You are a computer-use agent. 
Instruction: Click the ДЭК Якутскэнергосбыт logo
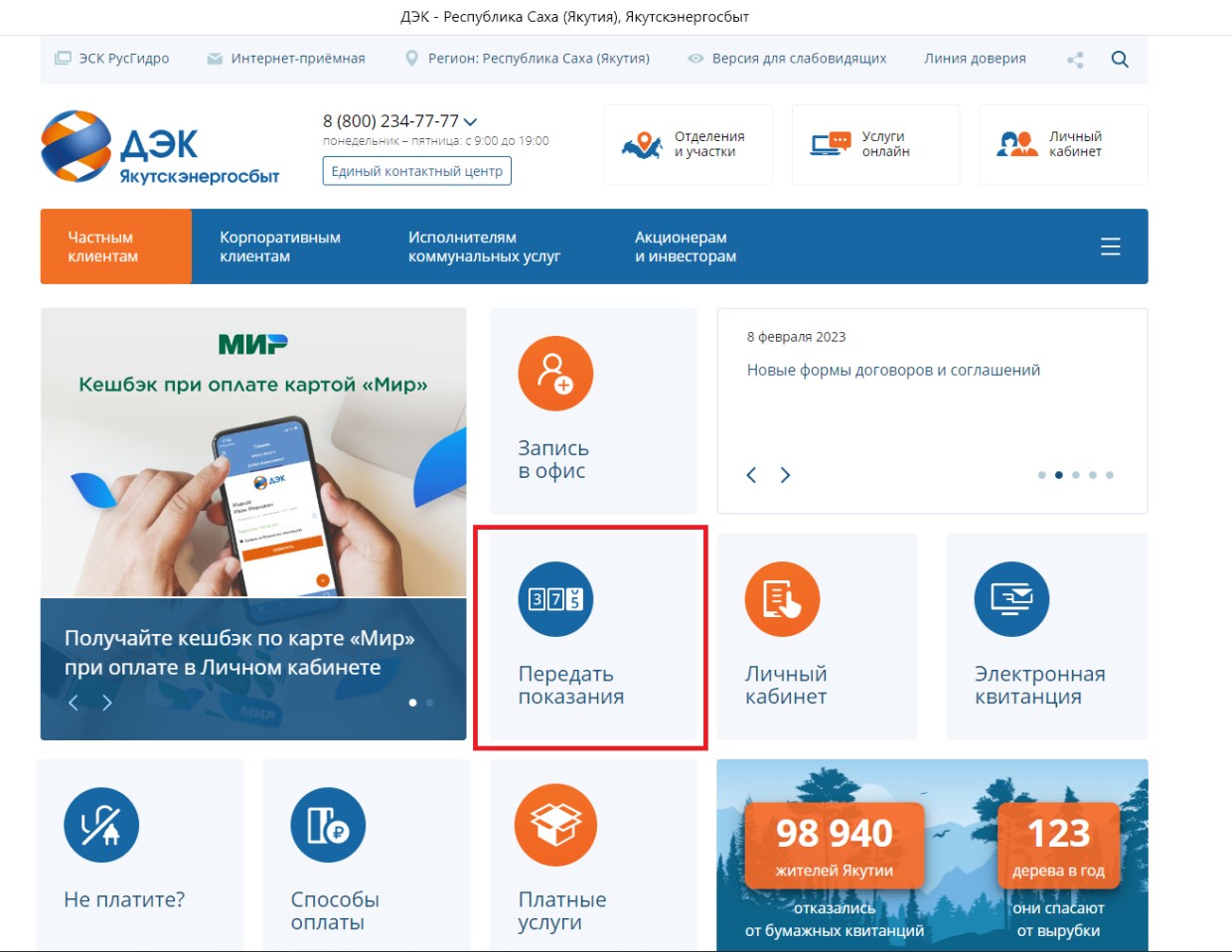[x=160, y=147]
